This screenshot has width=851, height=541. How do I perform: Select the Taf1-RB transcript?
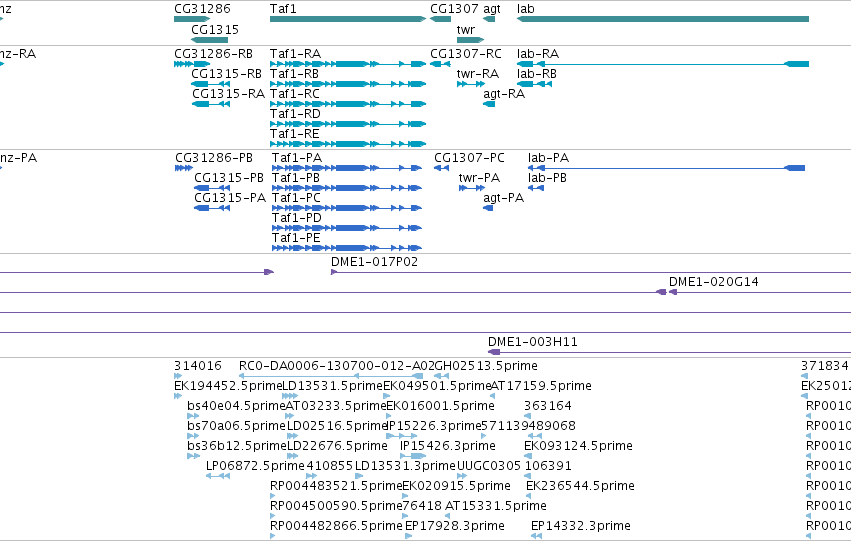pyautogui.click(x=348, y=84)
